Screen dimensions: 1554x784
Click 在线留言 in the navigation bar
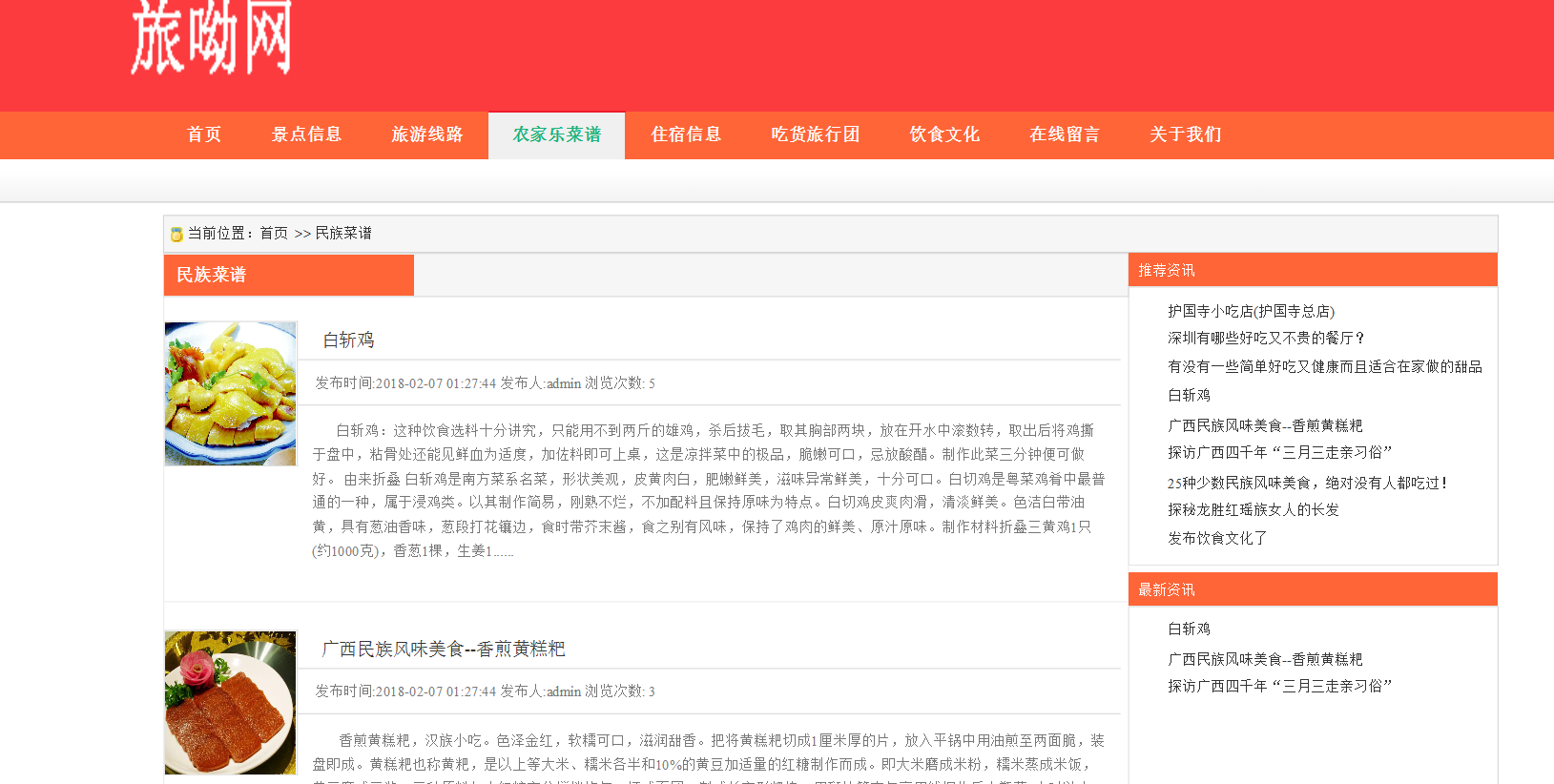tap(1065, 134)
